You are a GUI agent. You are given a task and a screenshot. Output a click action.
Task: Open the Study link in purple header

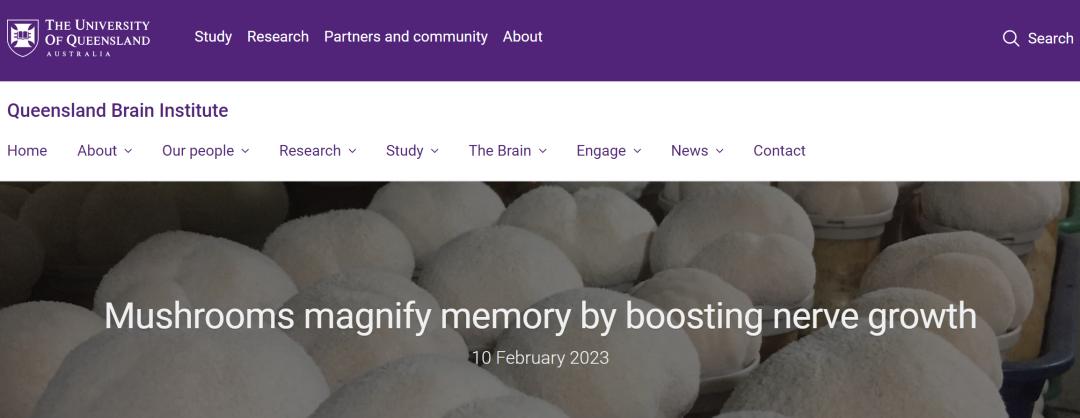click(213, 36)
